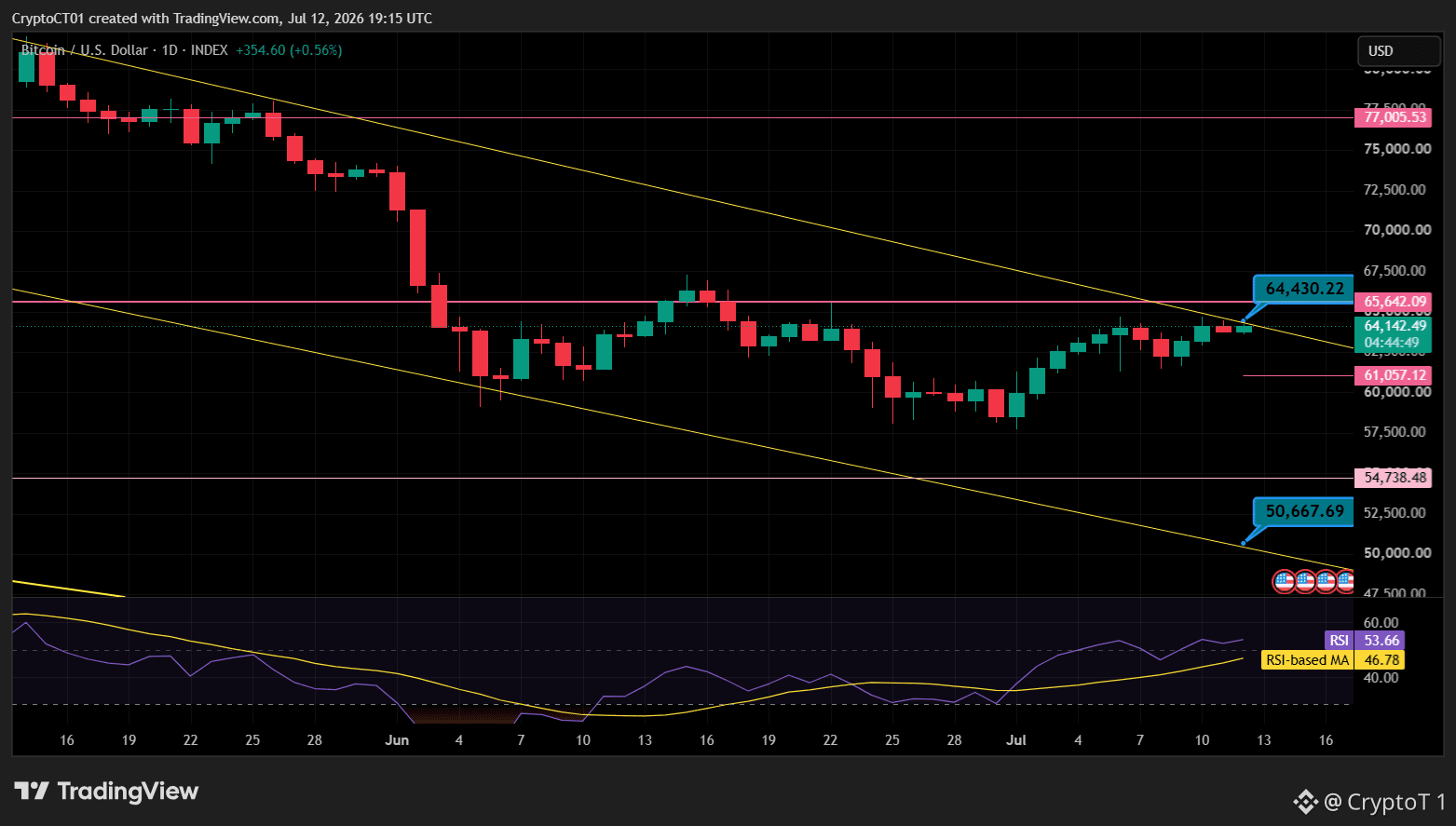Click the July 16 date label
Image resolution: width=1456 pixels, height=826 pixels.
(1326, 740)
